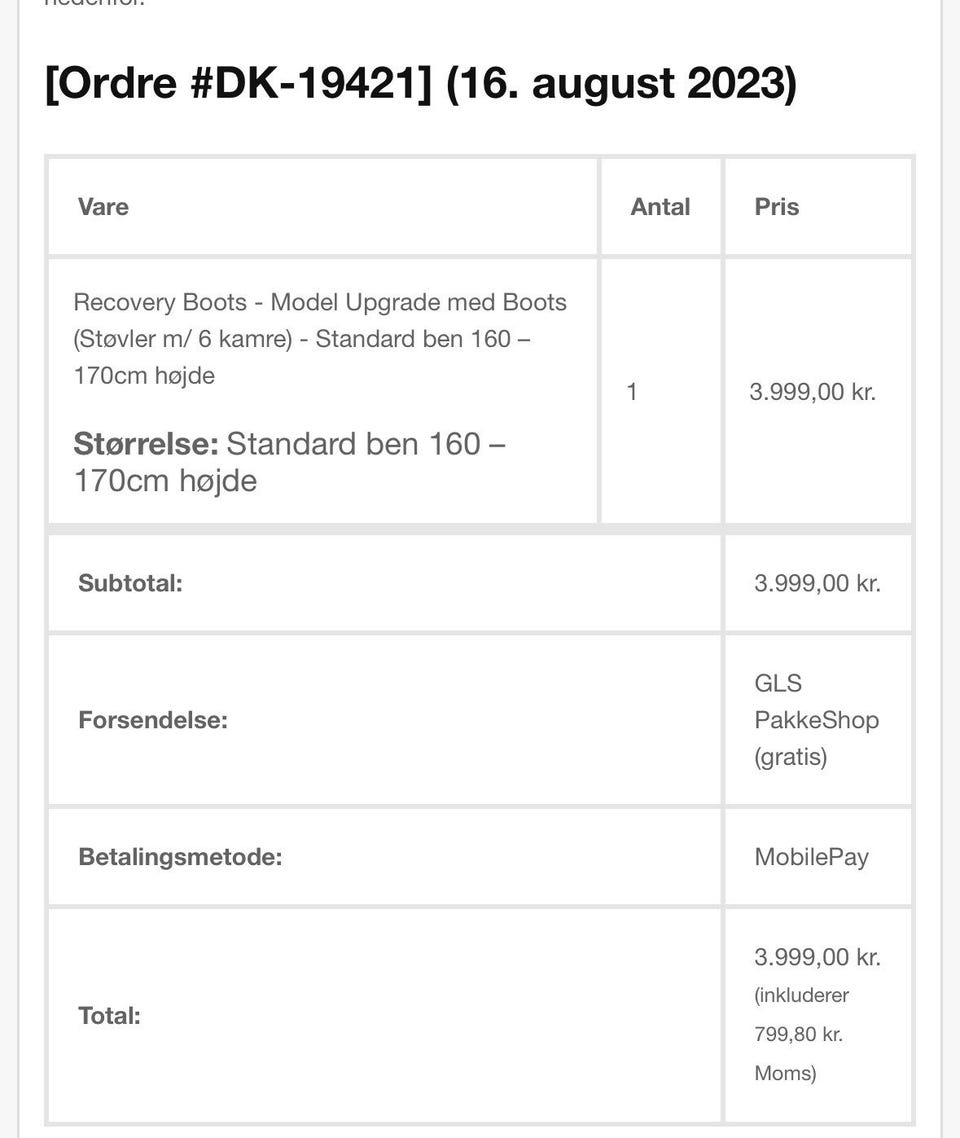This screenshot has height=1138, width=960.
Task: Open the Recovery Boots product name
Action: (320, 339)
